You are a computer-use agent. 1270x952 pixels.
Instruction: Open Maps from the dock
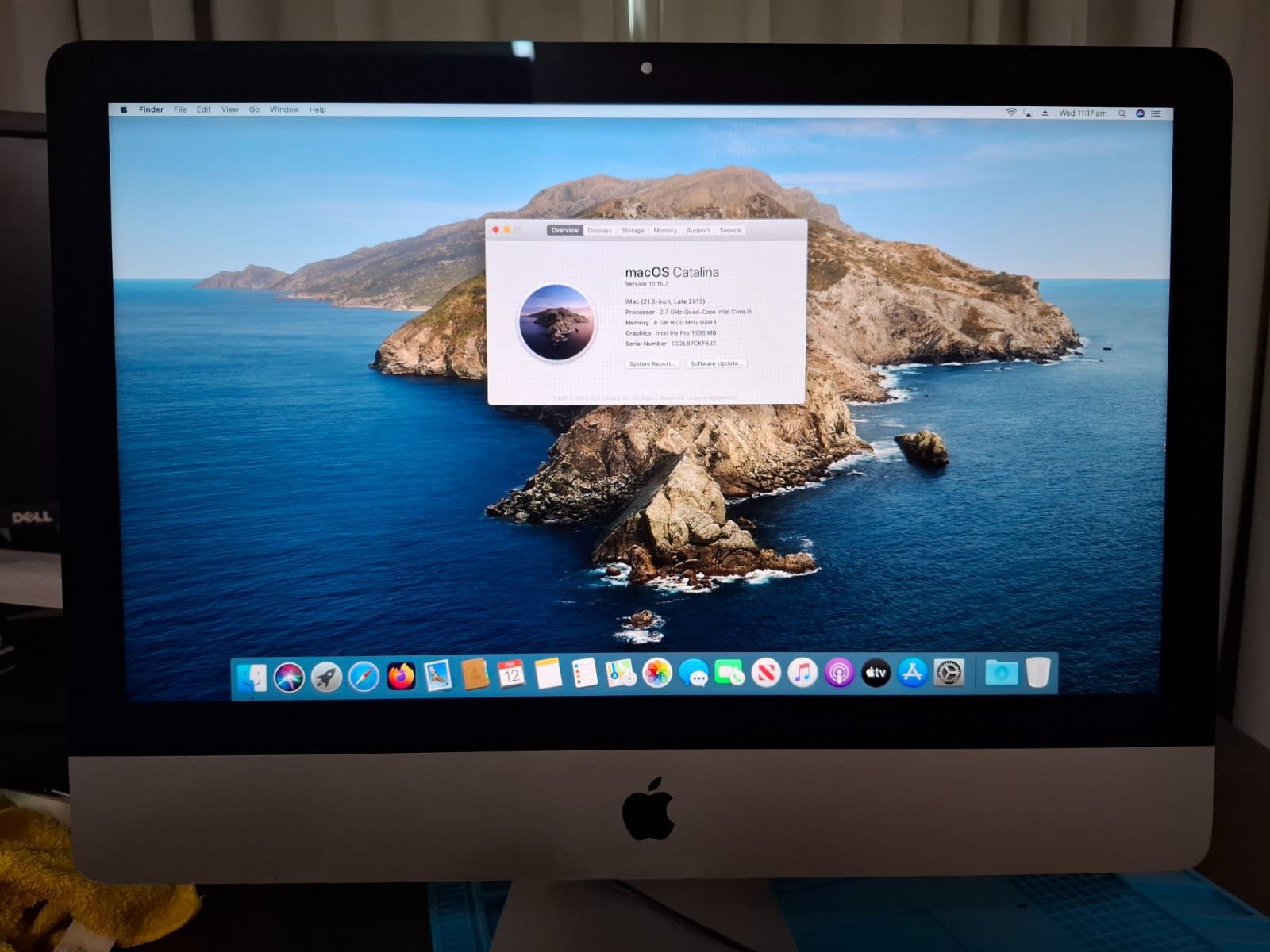point(621,674)
